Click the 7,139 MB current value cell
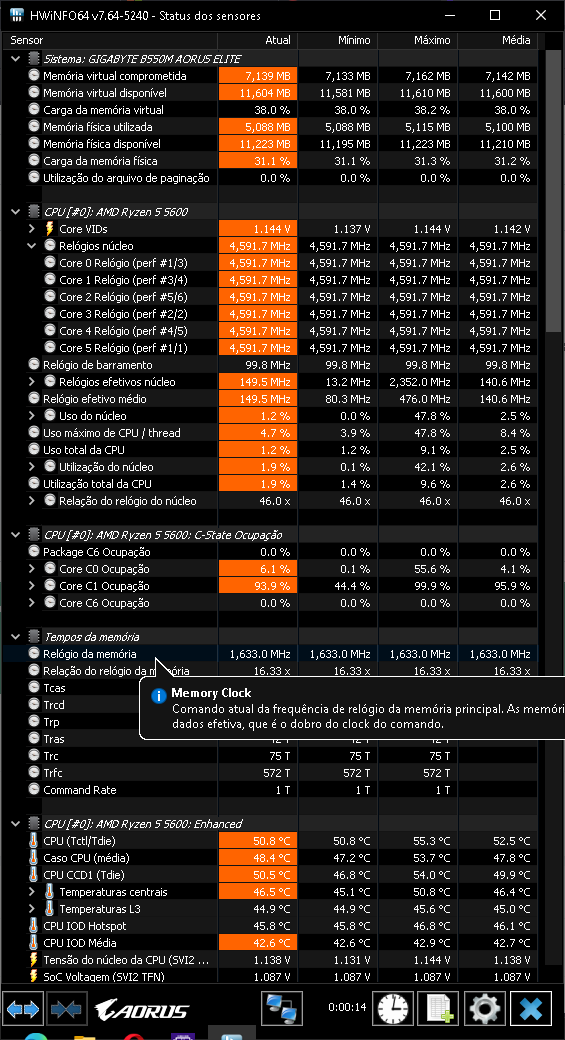Viewport: 565px width, 1040px height. click(258, 76)
